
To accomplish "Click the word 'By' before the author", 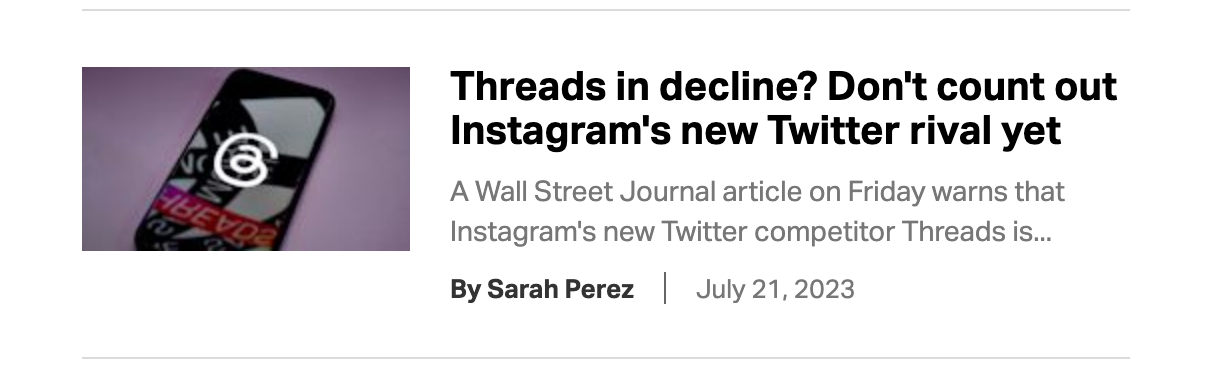I will pos(466,290).
